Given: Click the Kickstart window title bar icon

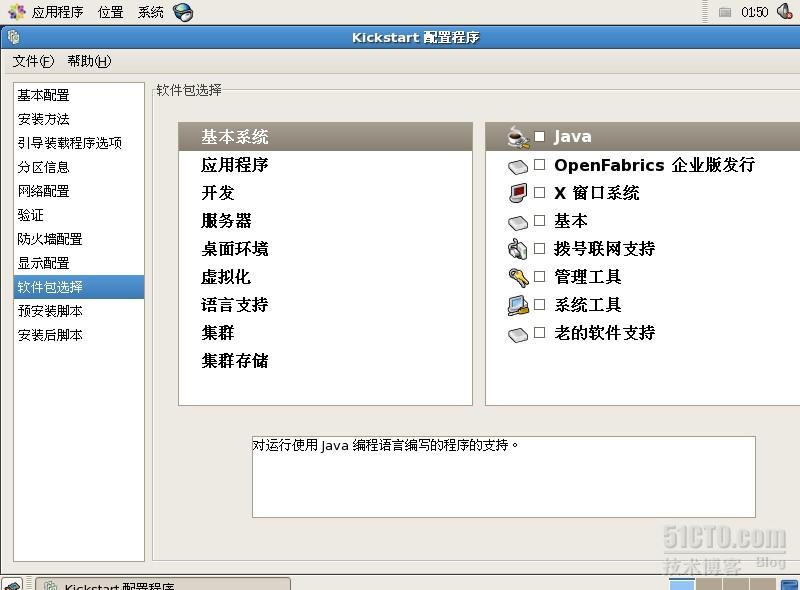Looking at the screenshot, I should (14, 37).
